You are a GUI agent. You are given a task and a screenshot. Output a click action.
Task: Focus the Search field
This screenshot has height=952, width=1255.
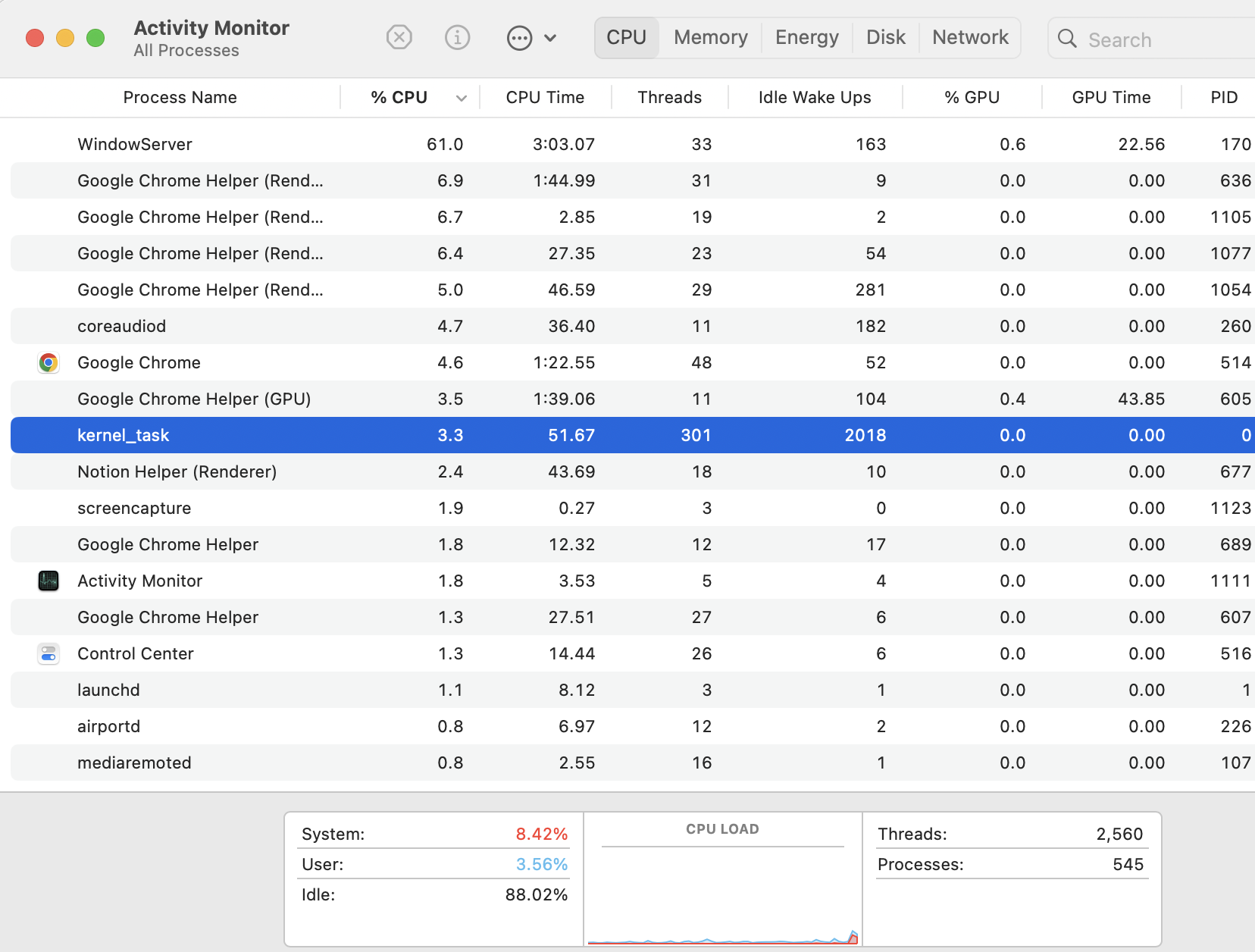tap(1152, 39)
